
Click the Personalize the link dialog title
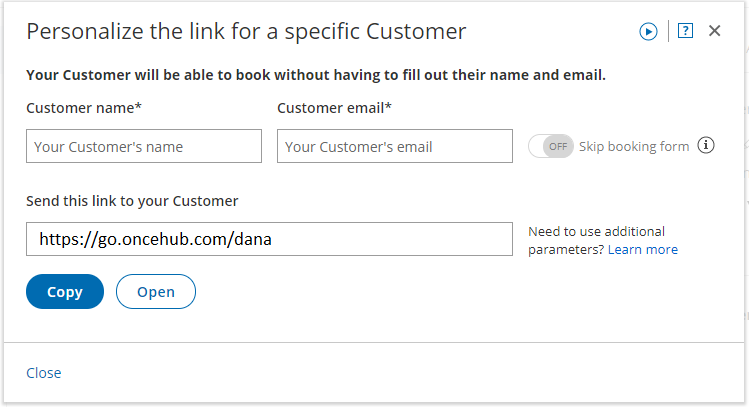[246, 31]
